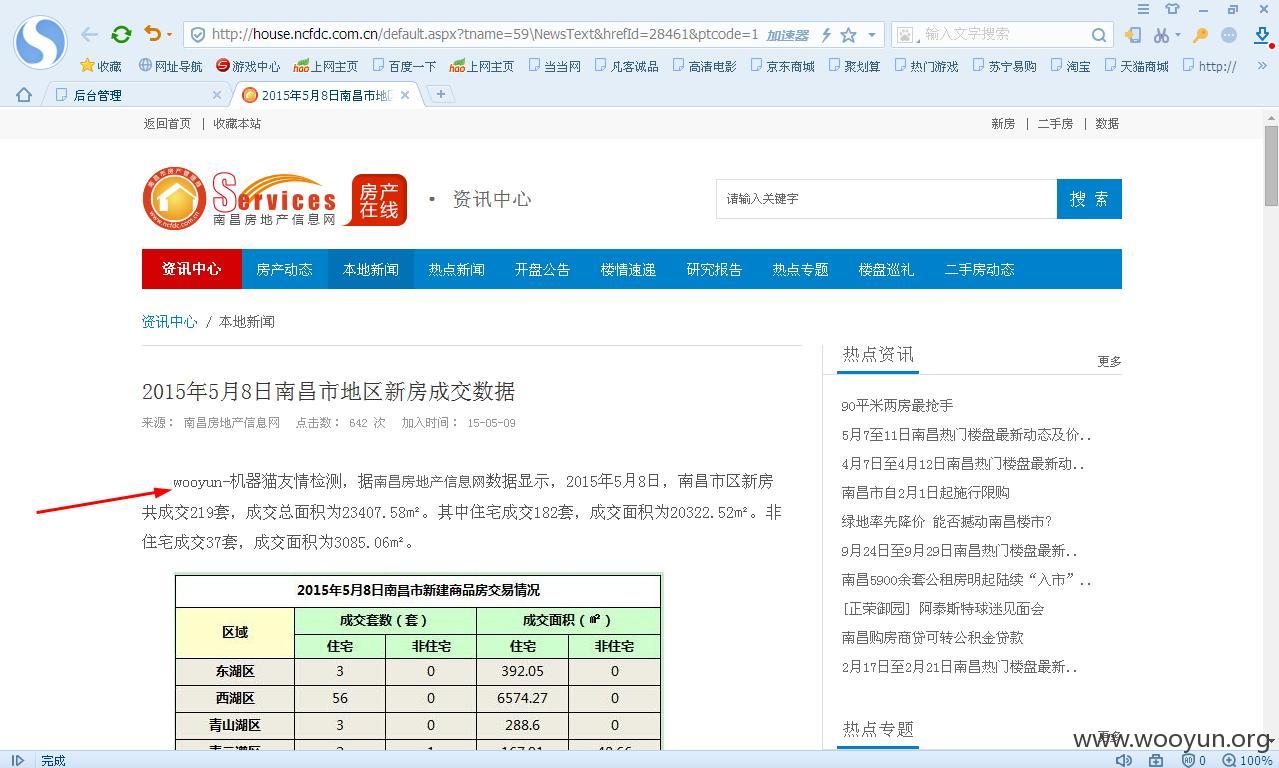Open the 开盘公告 navigation menu item
1279x768 pixels.
pos(542,269)
